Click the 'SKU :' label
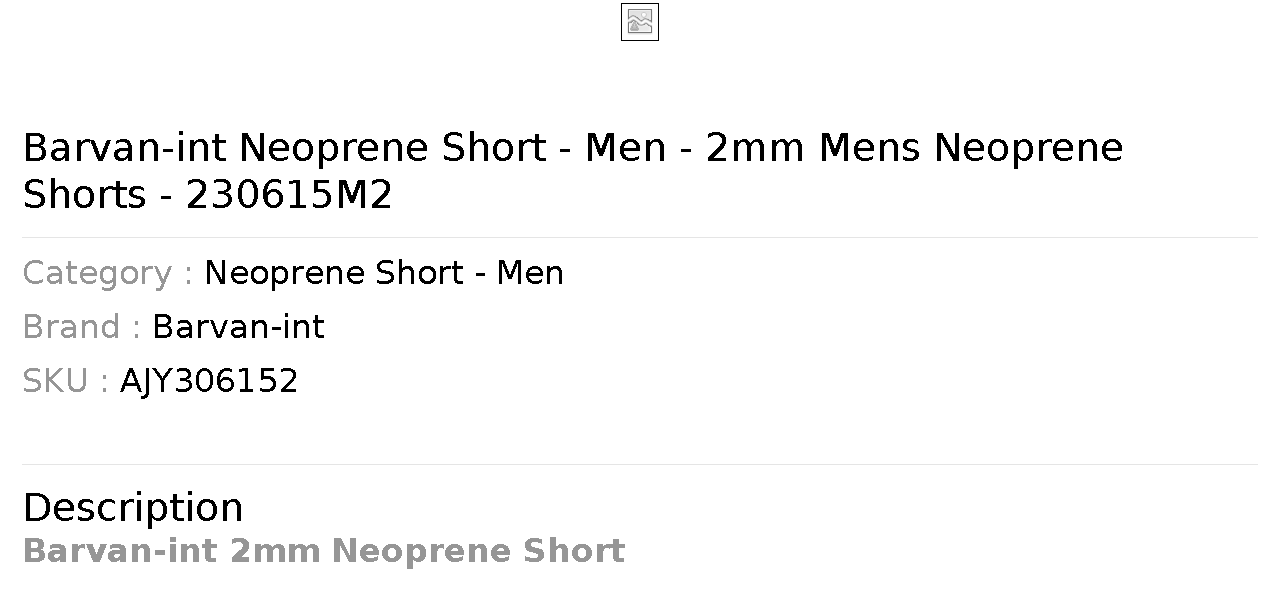Screen dimensions: 1280x592 tap(66, 381)
